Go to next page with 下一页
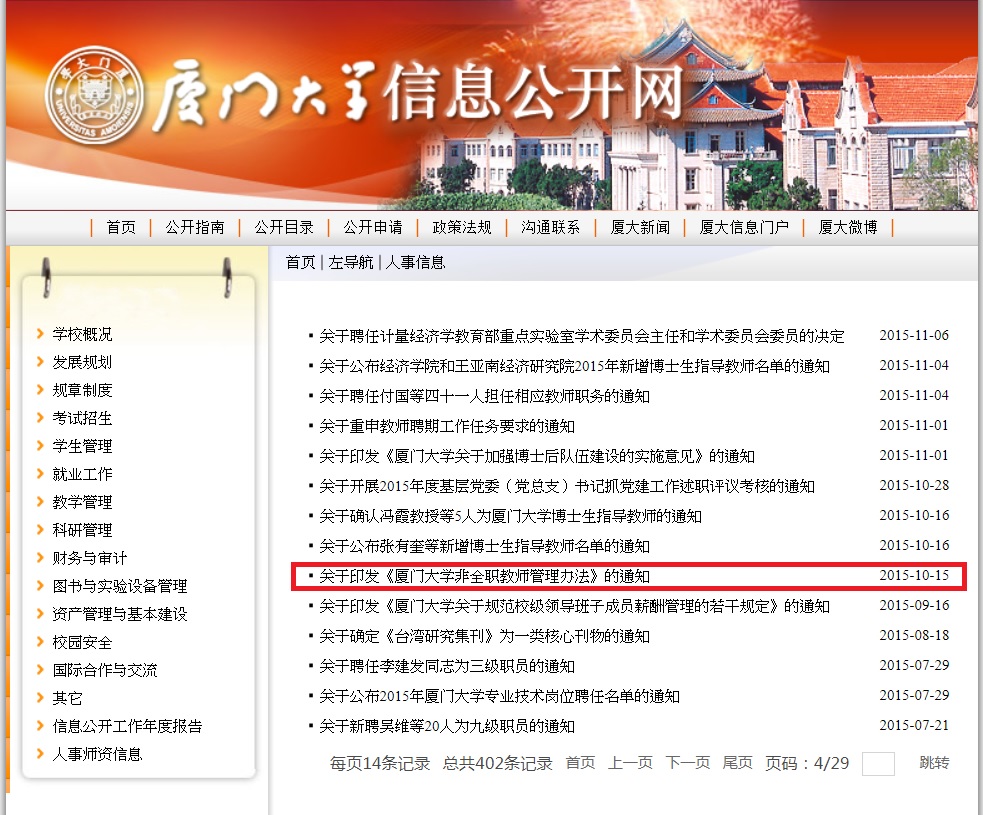983x815 pixels. tap(688, 763)
